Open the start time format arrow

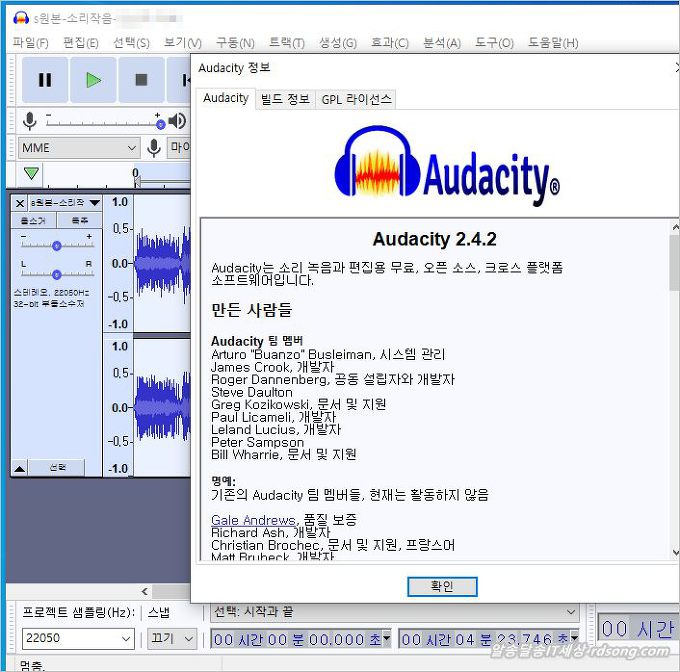(386, 639)
